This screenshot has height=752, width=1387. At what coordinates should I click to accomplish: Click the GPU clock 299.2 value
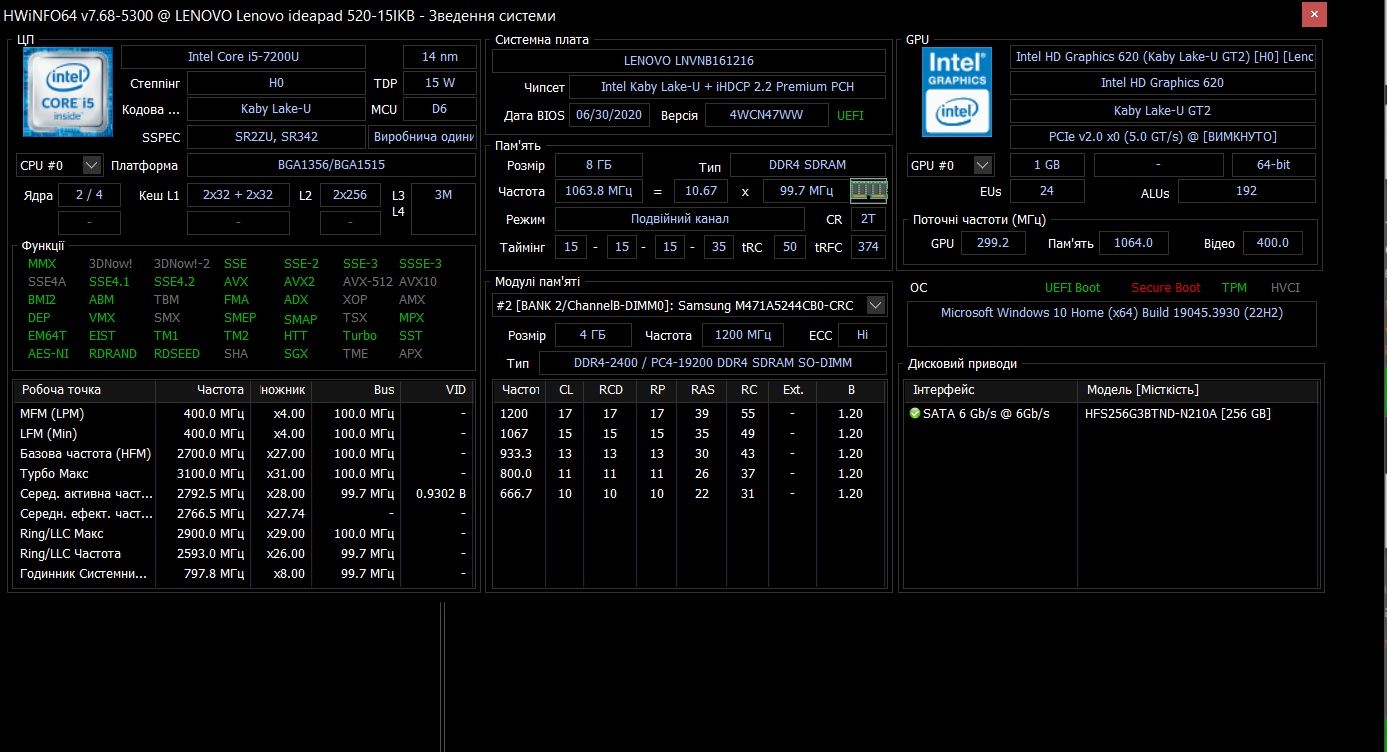click(993, 243)
